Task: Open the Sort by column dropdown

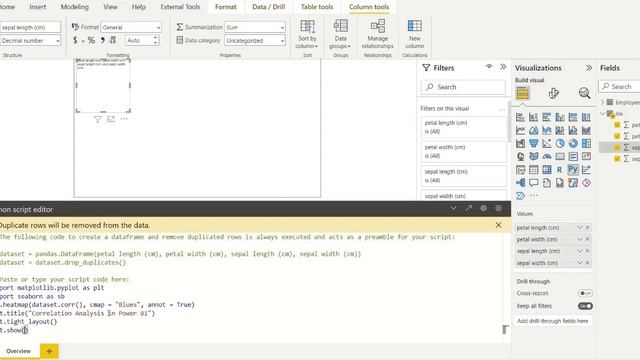Action: click(307, 34)
